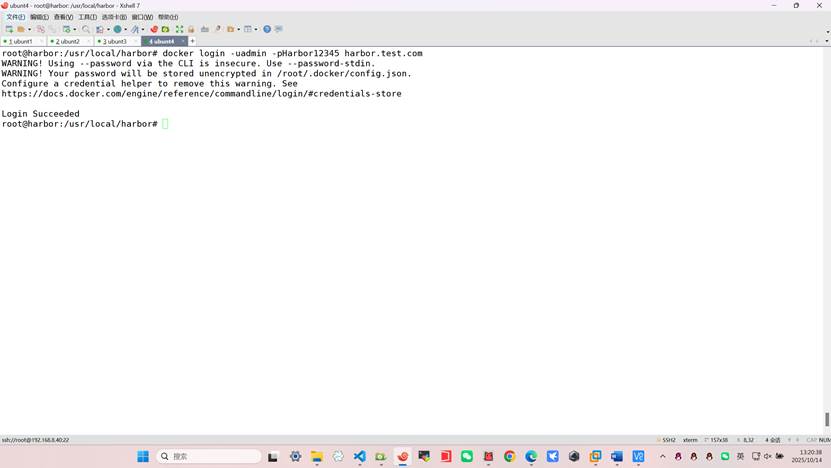Click the green Xmanager toolbar icon

165,29
